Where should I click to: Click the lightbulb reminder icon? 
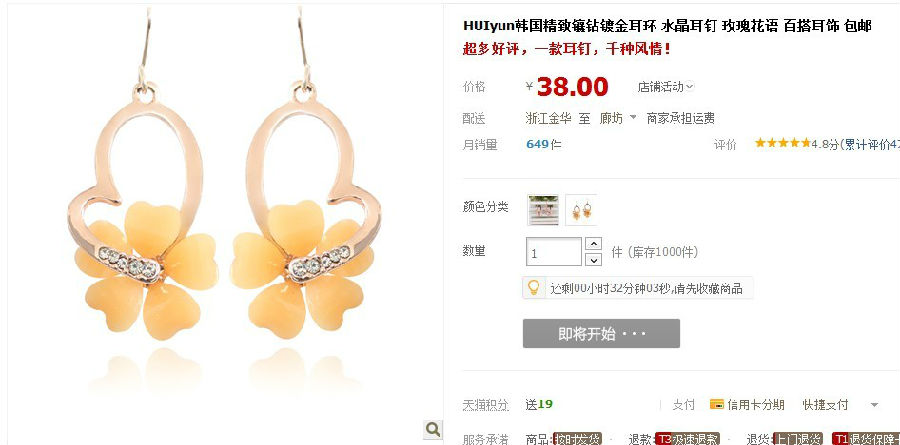coord(533,287)
